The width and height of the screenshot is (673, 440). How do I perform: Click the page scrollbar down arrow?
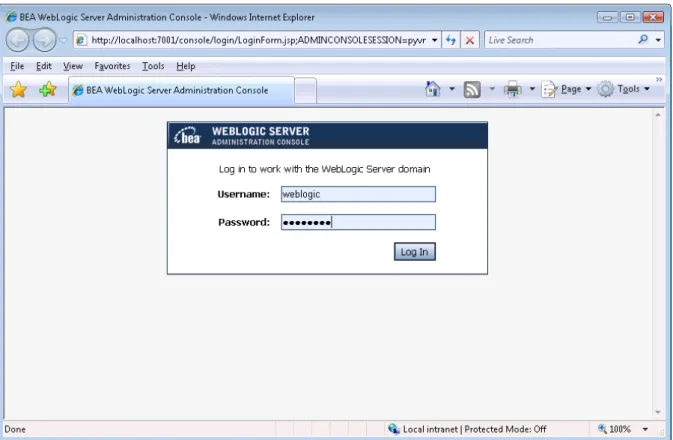tap(658, 412)
